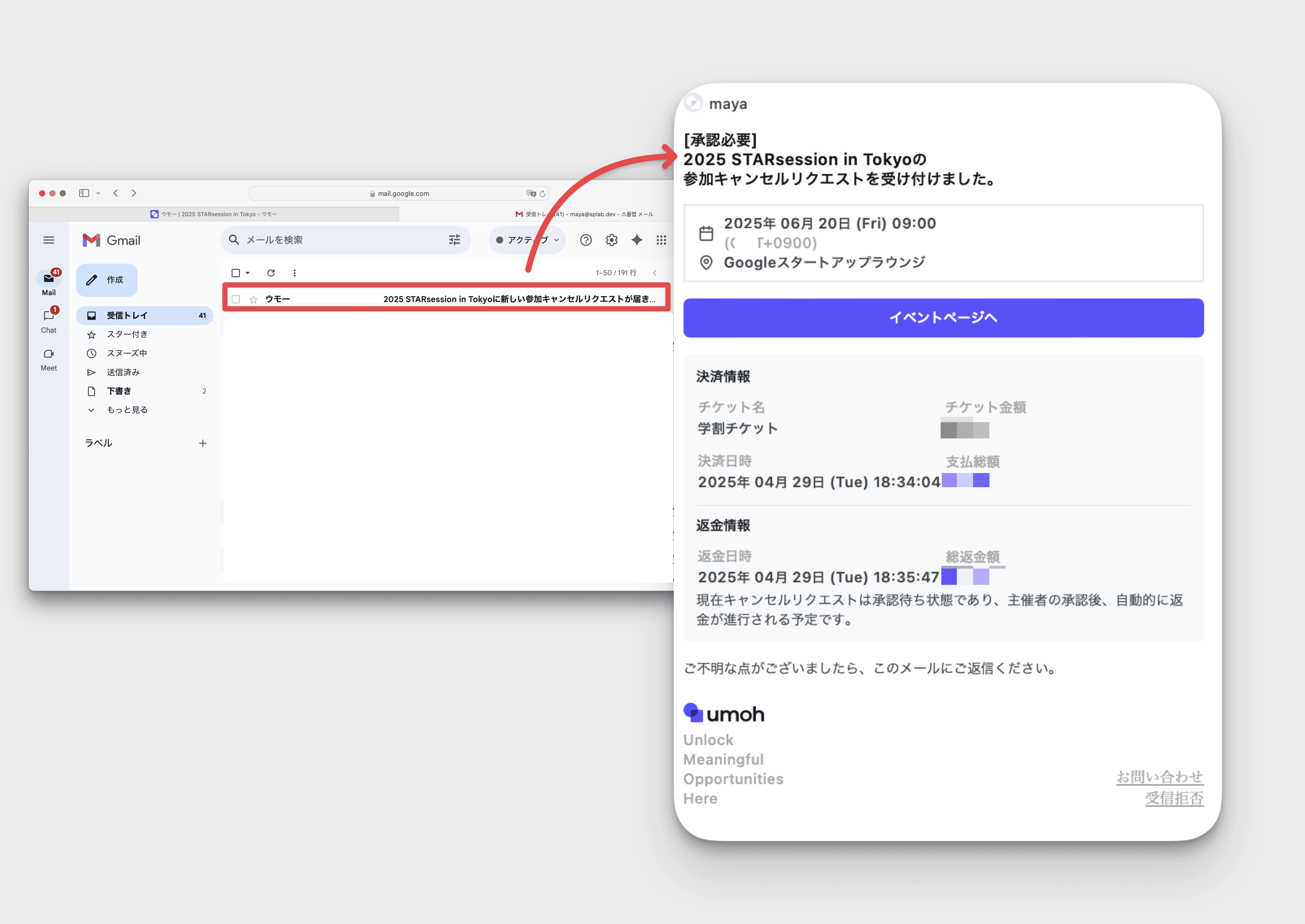
Task: Open Gmail main menu hamburger icon
Action: click(49, 240)
